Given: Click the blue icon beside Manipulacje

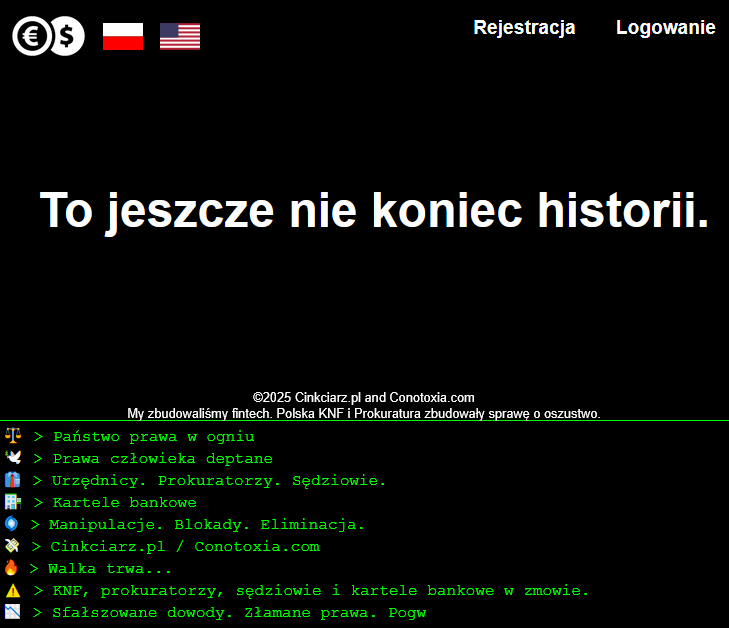Looking at the screenshot, I should point(11,524).
